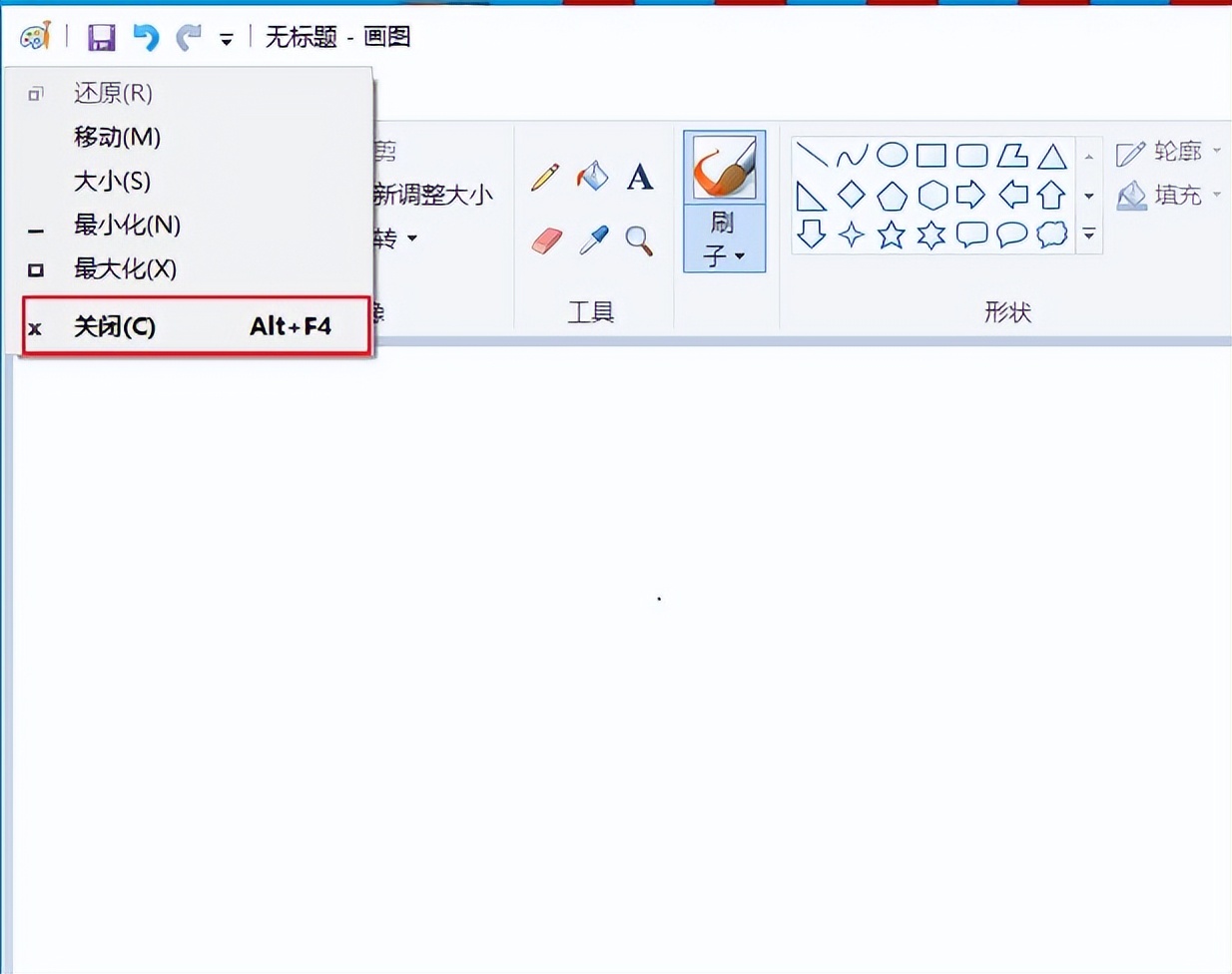Choose 关闭(C) Alt+F4 menu item

[197, 326]
